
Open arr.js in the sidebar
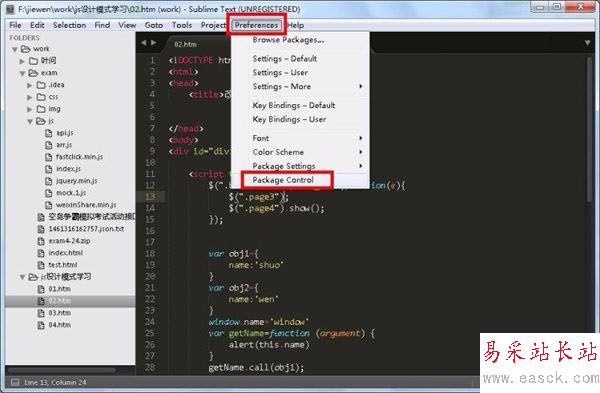(x=64, y=145)
